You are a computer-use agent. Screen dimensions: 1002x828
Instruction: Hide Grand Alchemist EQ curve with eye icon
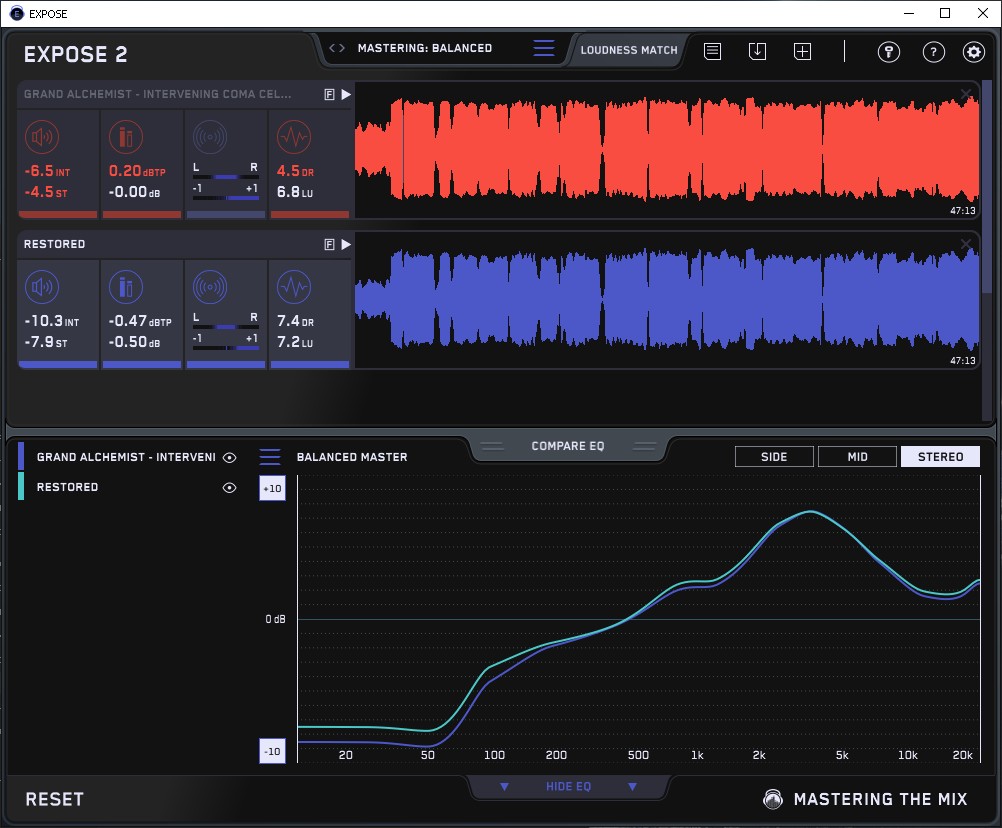pyautogui.click(x=230, y=457)
